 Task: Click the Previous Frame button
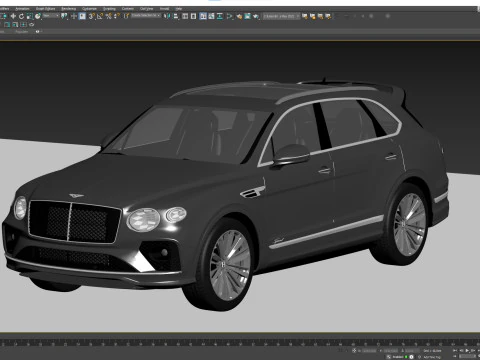(461, 350)
